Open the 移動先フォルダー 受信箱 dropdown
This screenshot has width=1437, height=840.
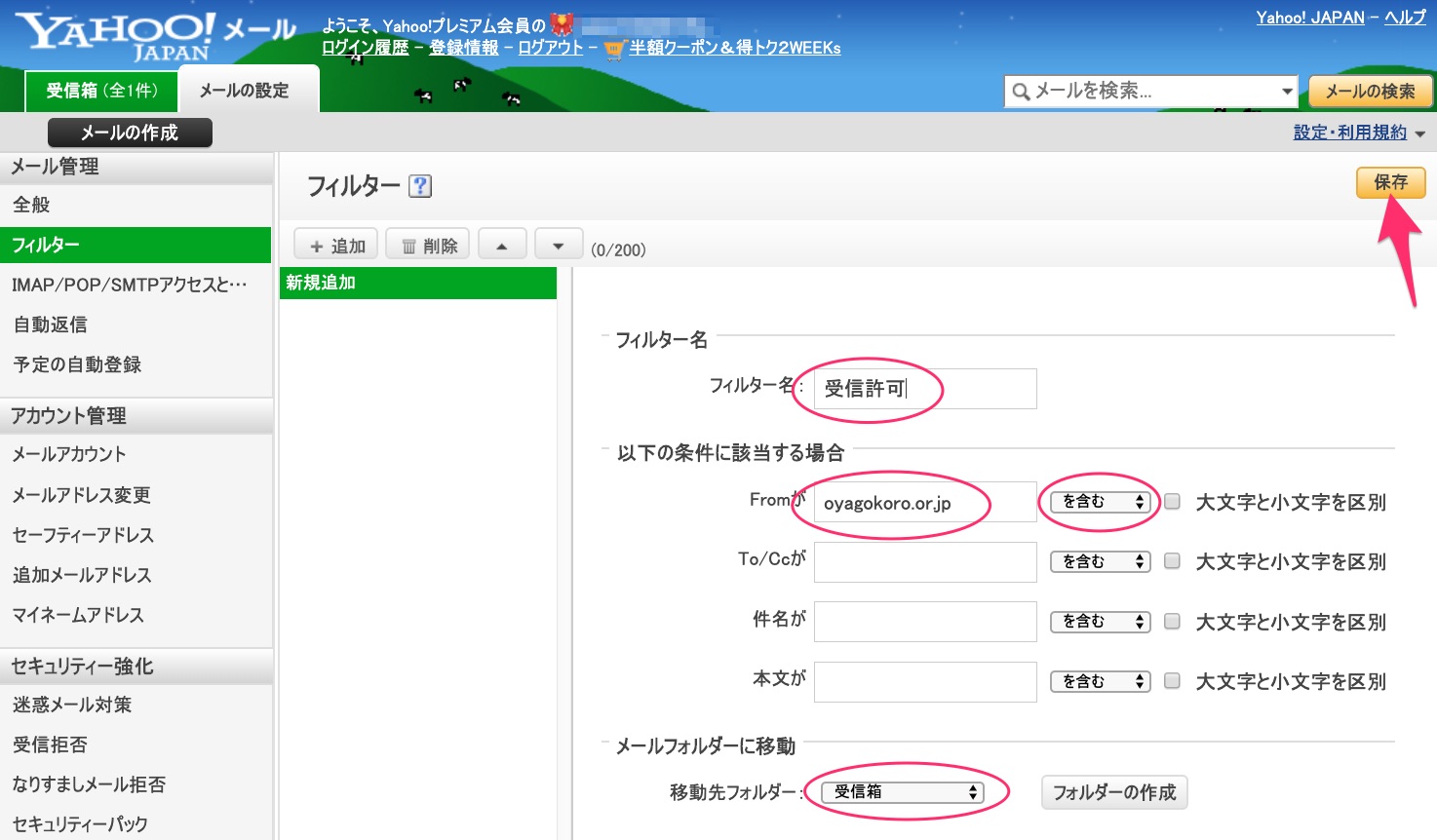click(x=903, y=792)
